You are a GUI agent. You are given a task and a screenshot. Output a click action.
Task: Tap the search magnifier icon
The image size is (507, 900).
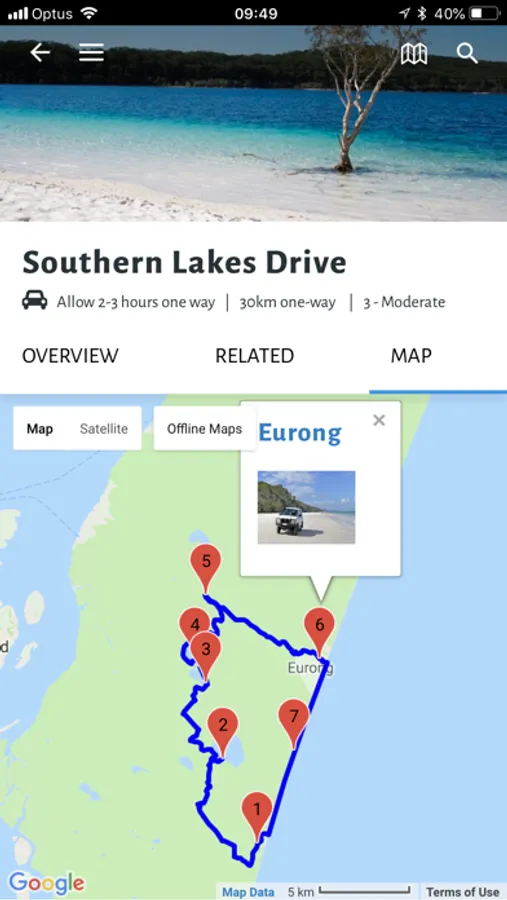(467, 53)
